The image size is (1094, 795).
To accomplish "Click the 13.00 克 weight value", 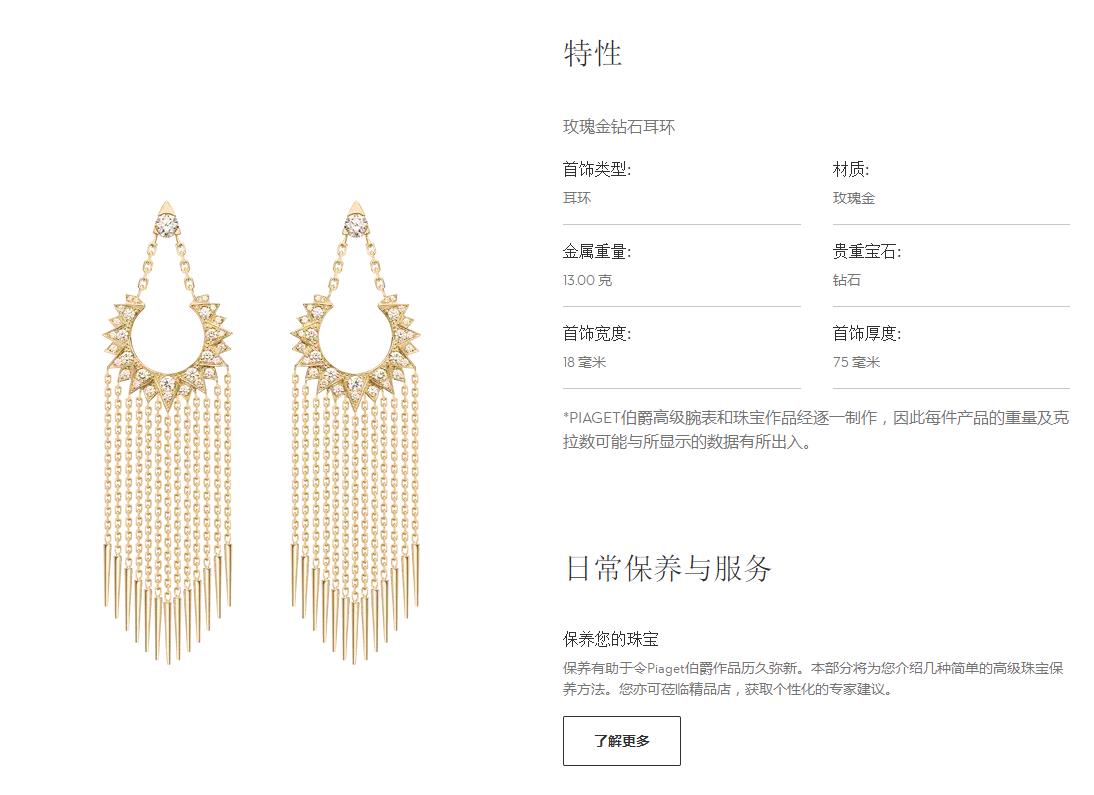I will pos(587,281).
